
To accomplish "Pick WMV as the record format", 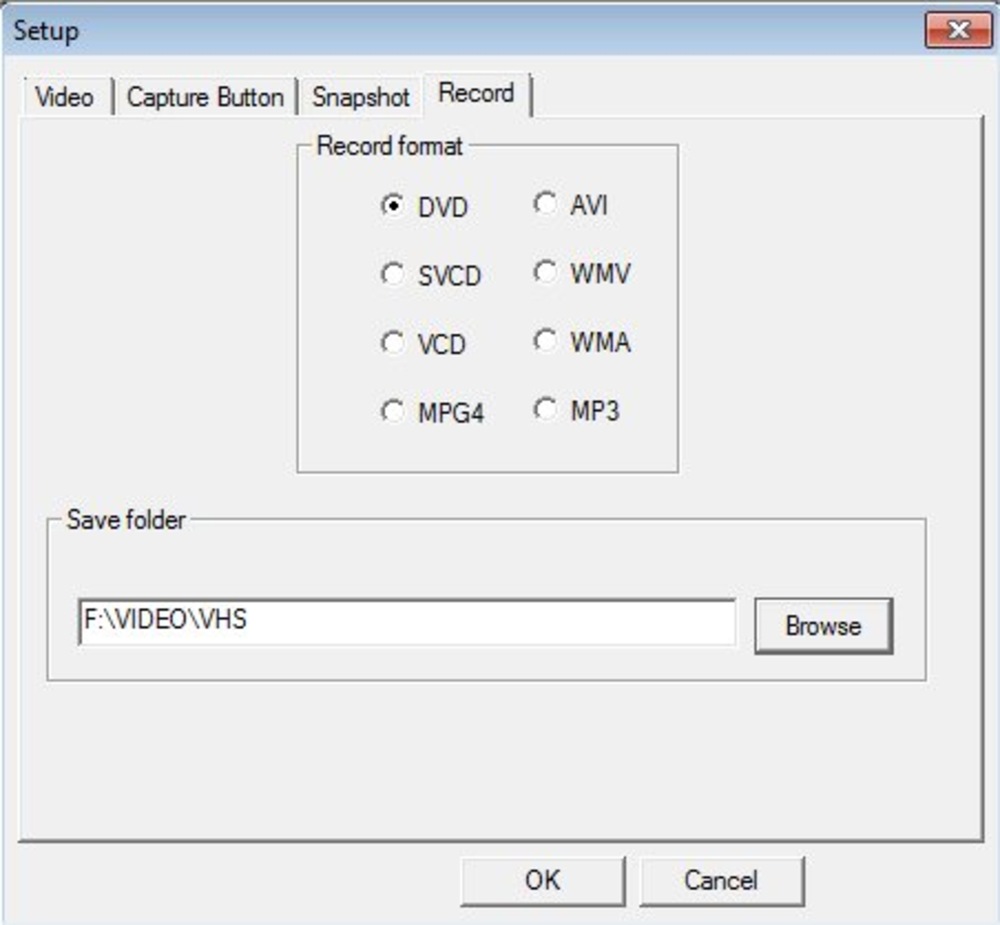I will pos(545,272).
